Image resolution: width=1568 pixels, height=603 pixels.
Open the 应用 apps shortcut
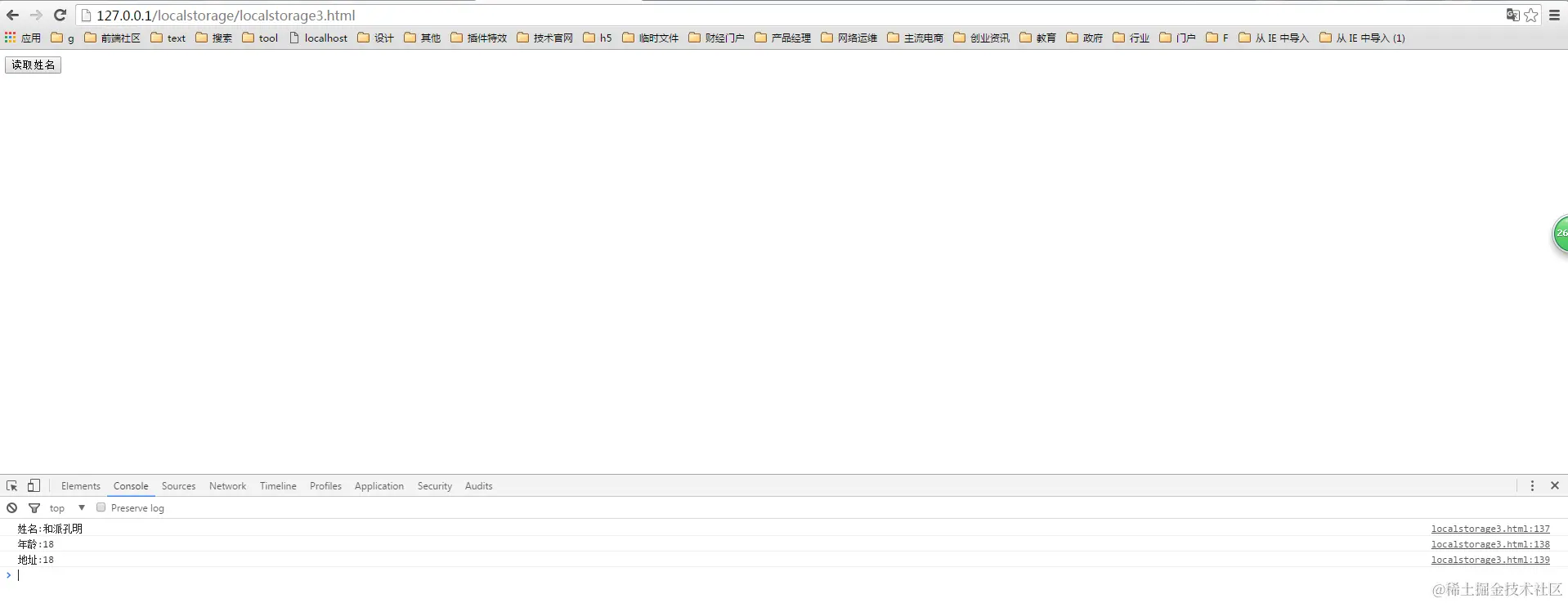click(x=23, y=38)
